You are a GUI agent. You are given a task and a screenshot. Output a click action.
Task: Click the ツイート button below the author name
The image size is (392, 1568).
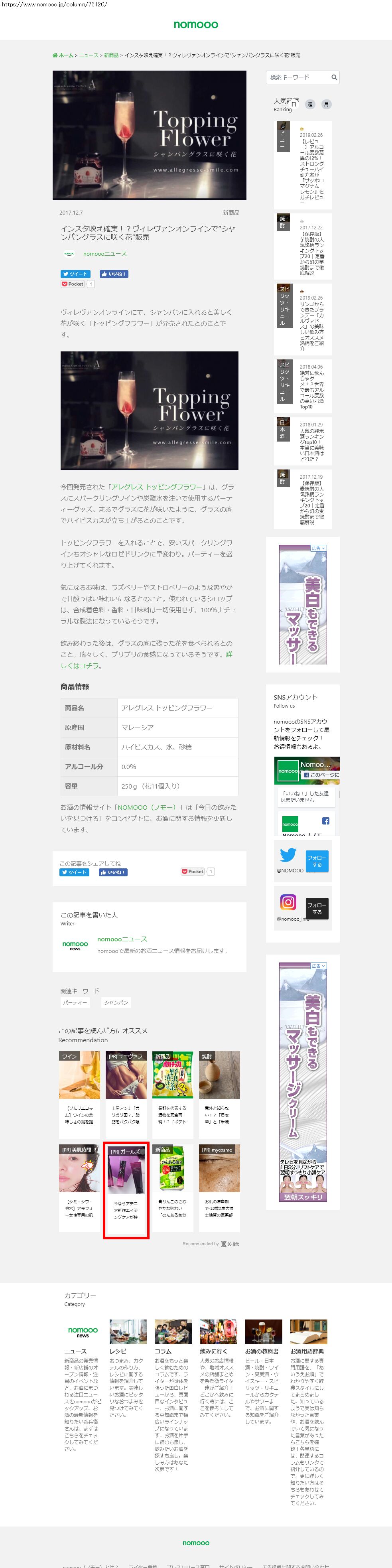75,274
